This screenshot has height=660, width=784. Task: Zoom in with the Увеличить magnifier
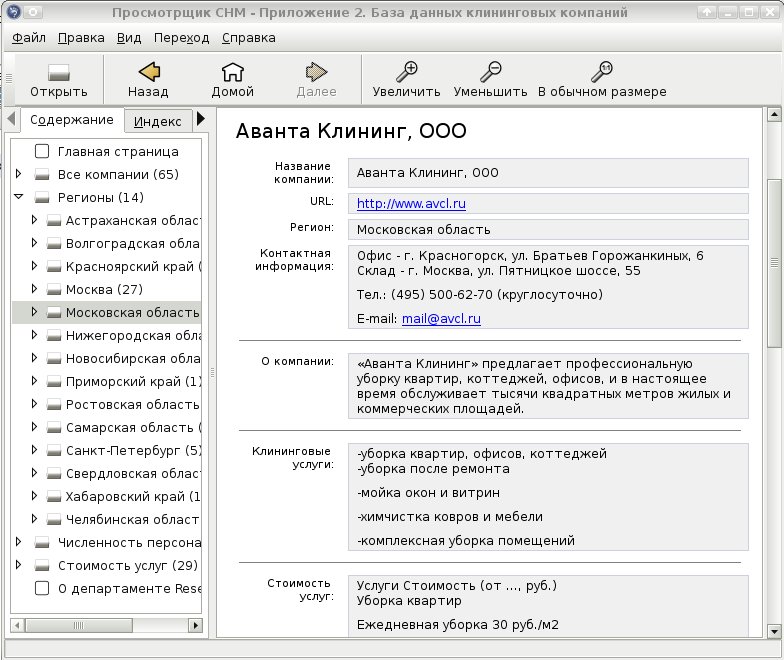(406, 72)
